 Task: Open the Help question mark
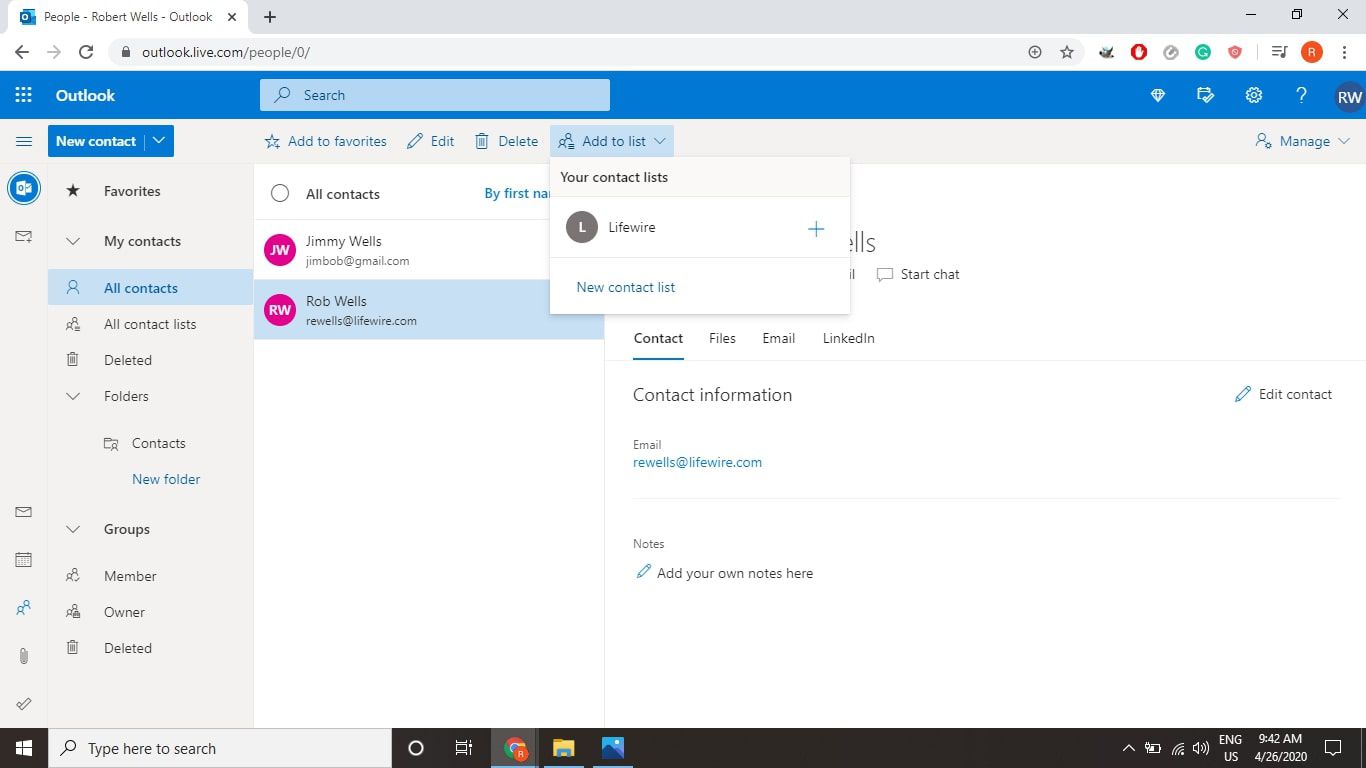(1301, 95)
